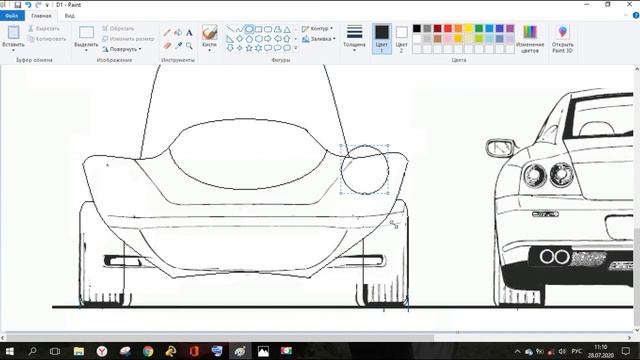
Task: Click the Redo arrow in title bar
Action: (x=38, y=5)
